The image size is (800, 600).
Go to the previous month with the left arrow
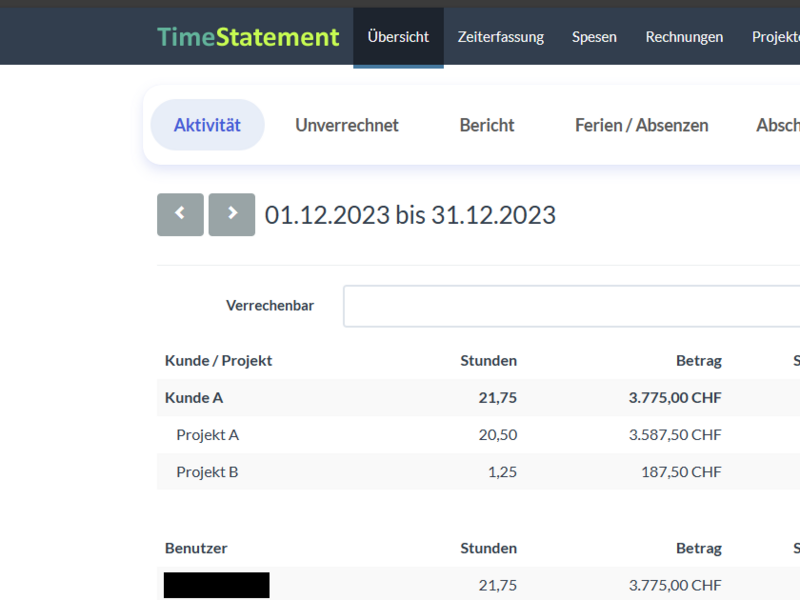[x=180, y=214]
